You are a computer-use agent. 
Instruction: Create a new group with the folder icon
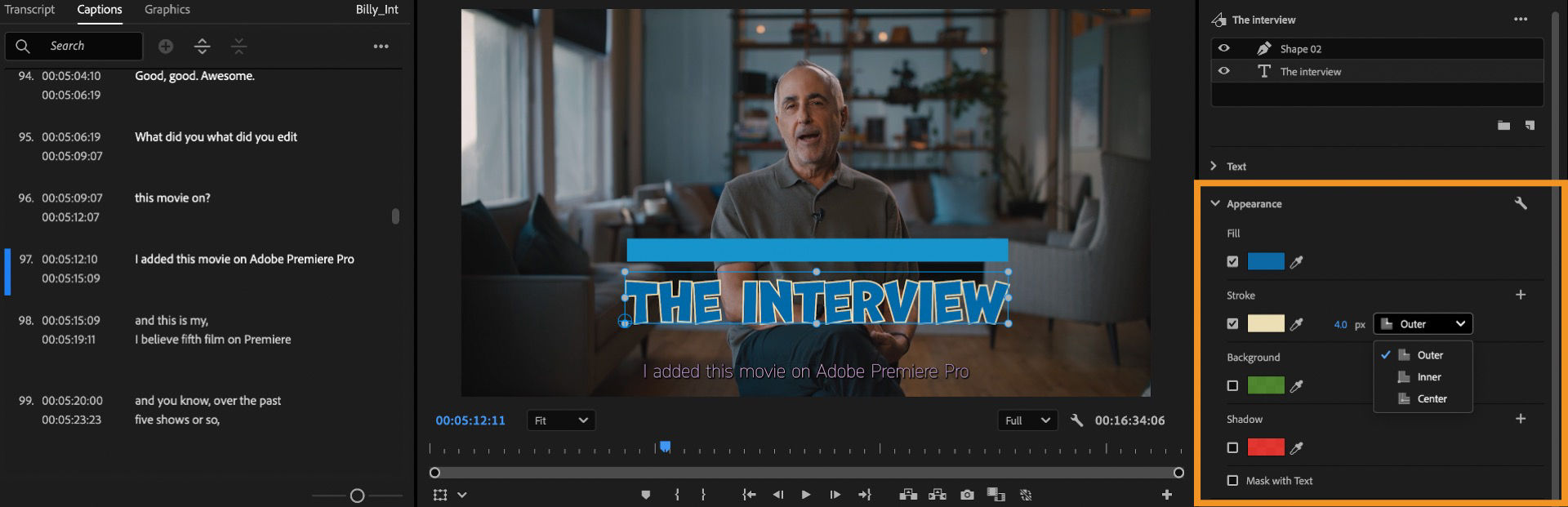1503,126
